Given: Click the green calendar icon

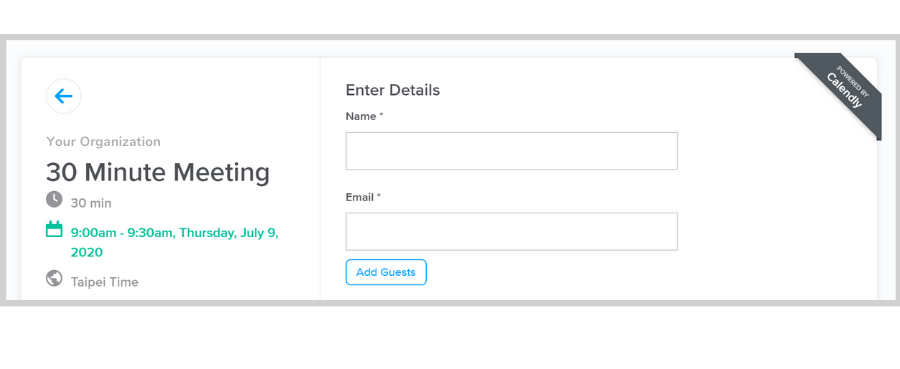Looking at the screenshot, I should [x=54, y=230].
